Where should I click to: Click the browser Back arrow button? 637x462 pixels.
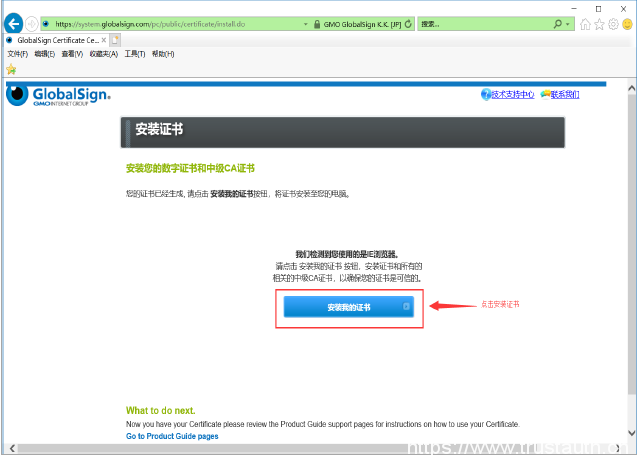pyautogui.click(x=13, y=24)
